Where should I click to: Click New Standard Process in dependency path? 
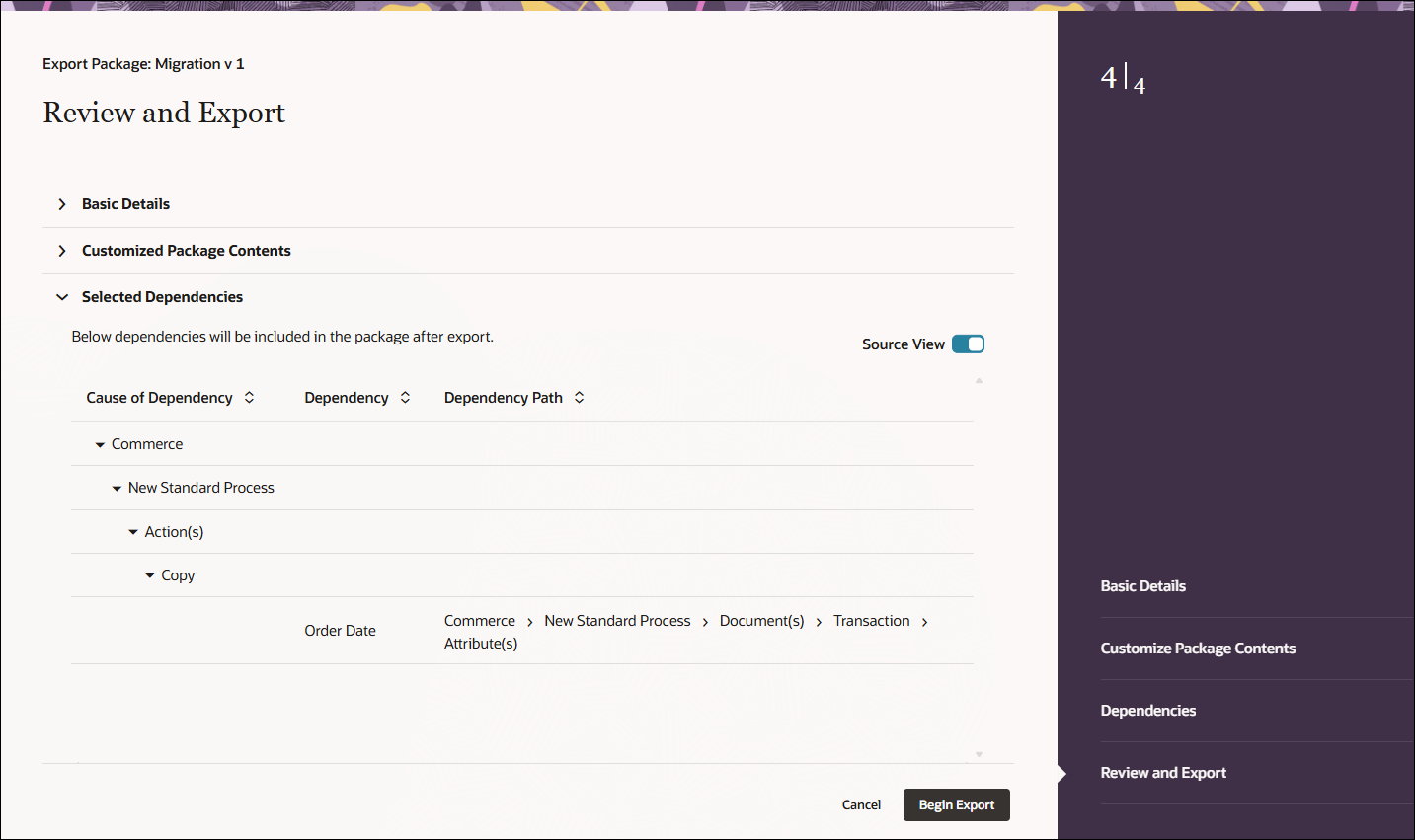(x=617, y=621)
